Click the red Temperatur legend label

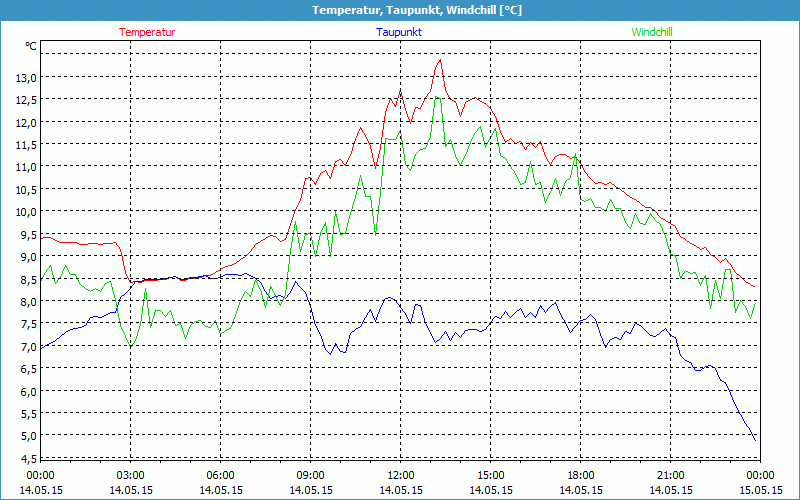147,32
